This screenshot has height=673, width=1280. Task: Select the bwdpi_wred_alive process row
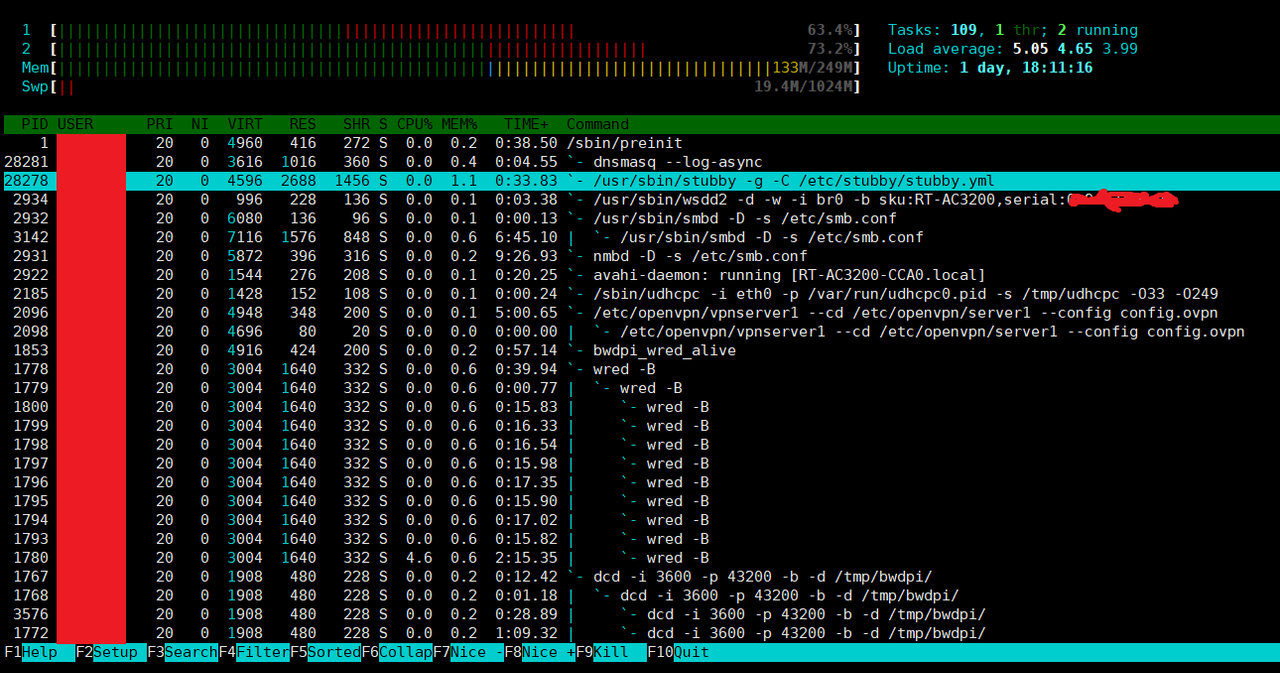[x=640, y=350]
